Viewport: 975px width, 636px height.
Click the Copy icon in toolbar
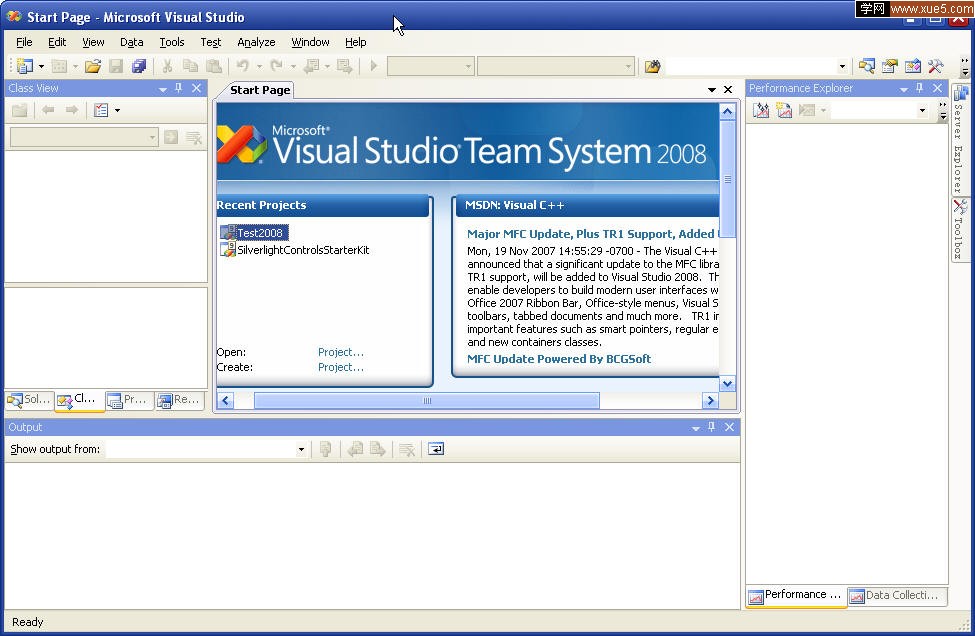click(190, 66)
